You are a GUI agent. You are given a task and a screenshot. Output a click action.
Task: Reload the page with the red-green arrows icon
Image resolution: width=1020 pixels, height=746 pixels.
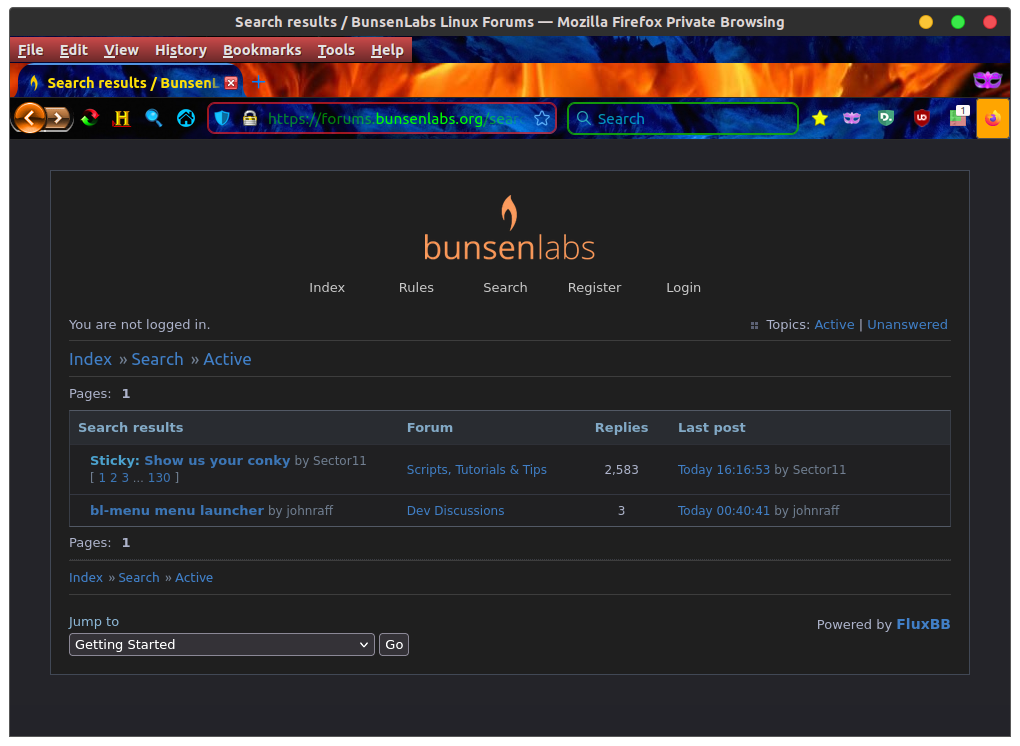point(90,118)
